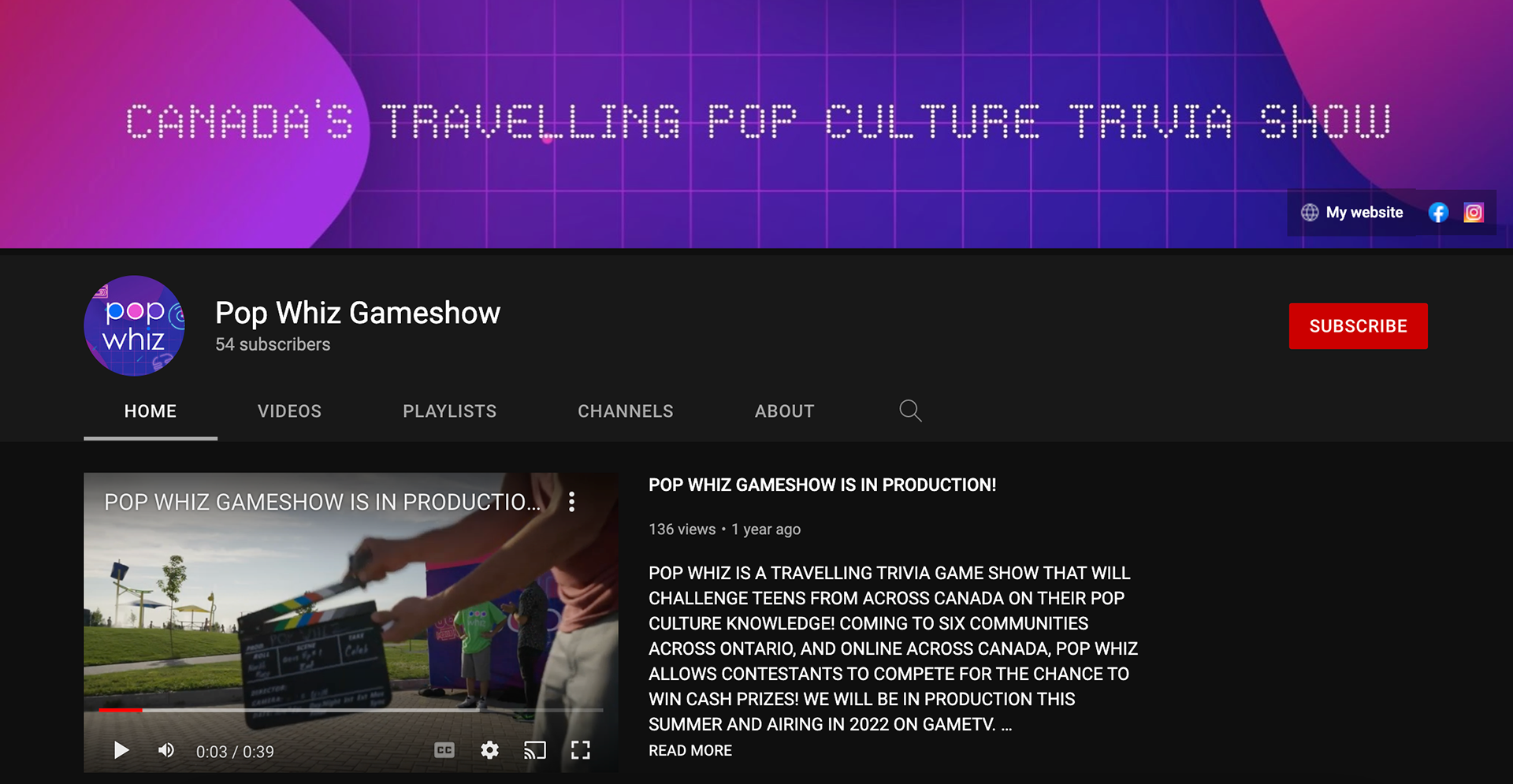The height and width of the screenshot is (784, 1513).
Task: Click the 0:03 / 0:39 time display
Action: (x=235, y=752)
